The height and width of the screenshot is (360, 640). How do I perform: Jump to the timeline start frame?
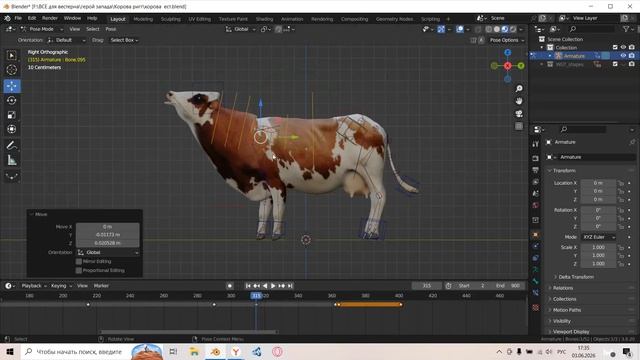(248, 286)
